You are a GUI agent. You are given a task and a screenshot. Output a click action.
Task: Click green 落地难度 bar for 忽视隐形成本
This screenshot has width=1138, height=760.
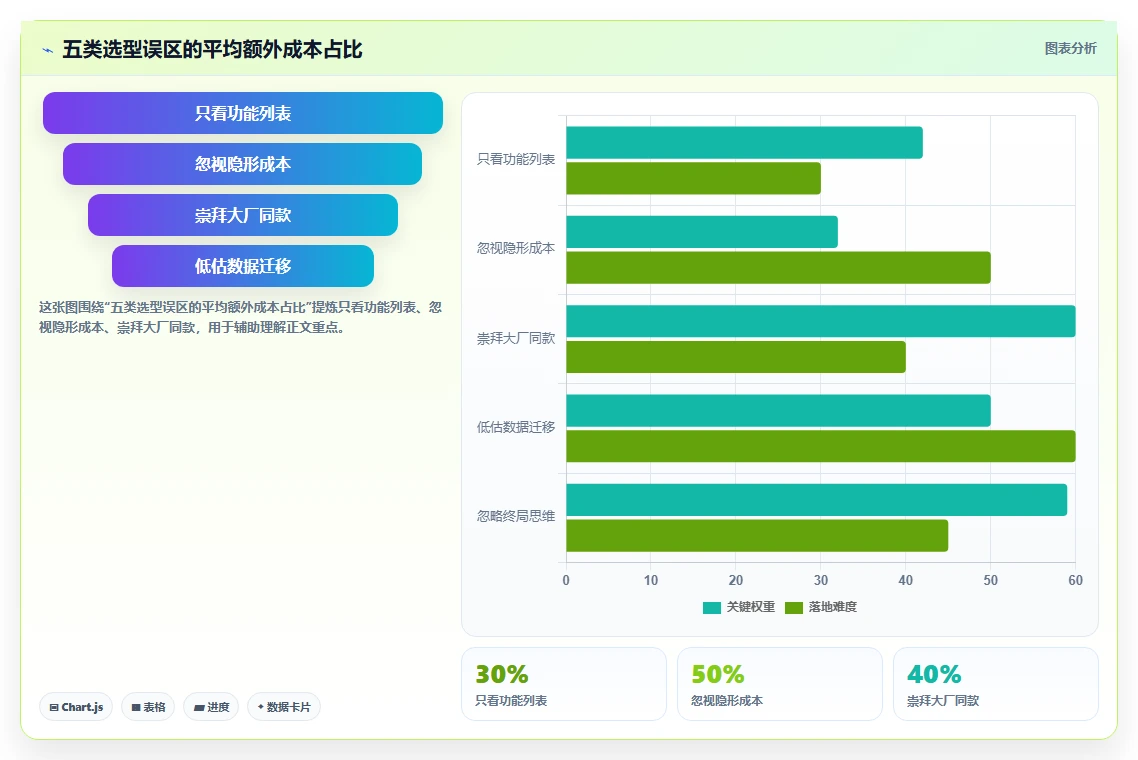pyautogui.click(x=779, y=268)
